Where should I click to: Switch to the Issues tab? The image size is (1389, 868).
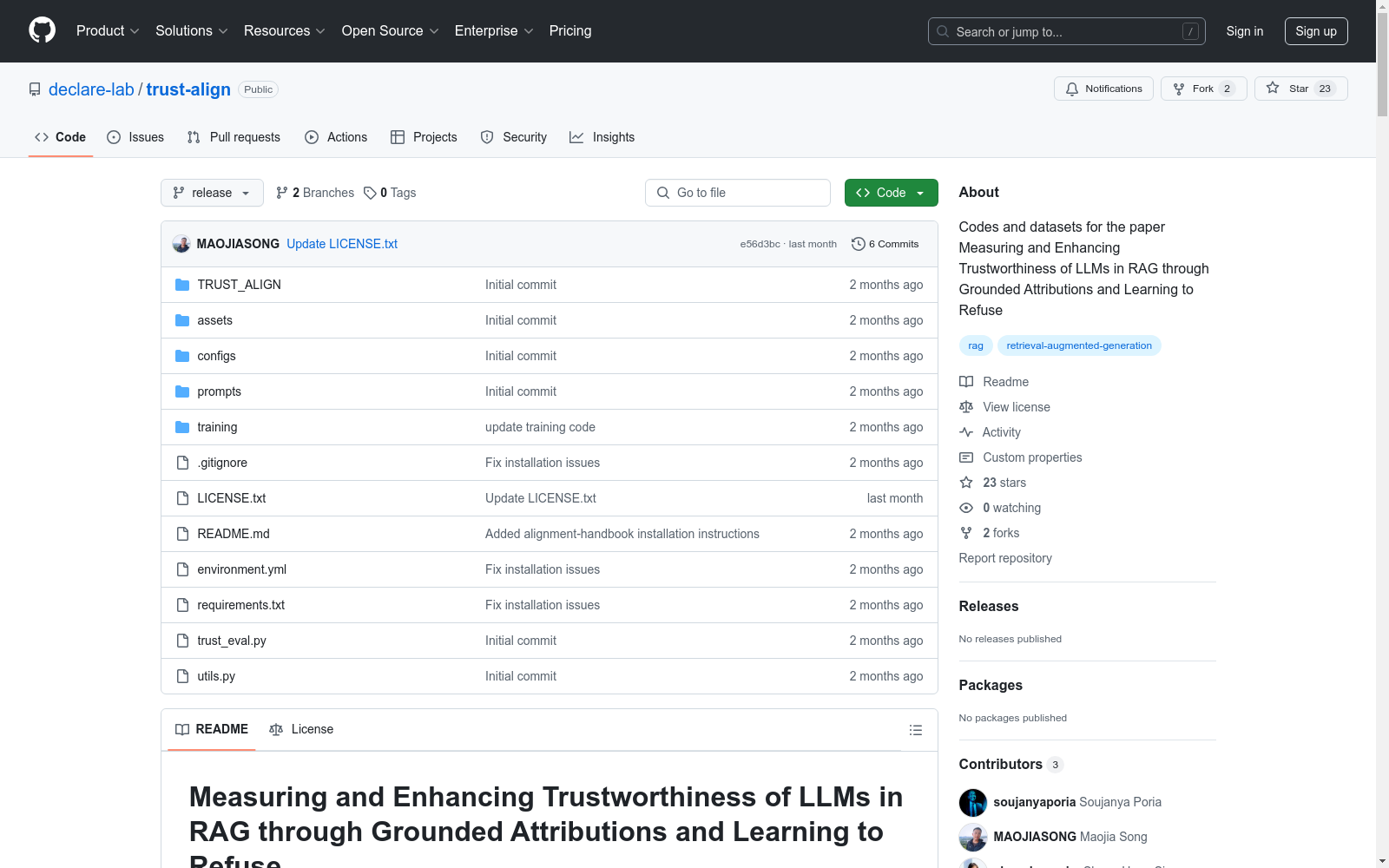tap(135, 137)
